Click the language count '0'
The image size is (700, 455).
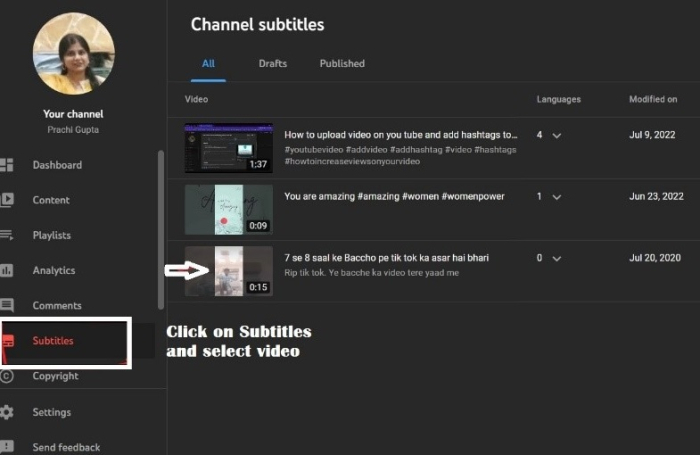(539, 258)
